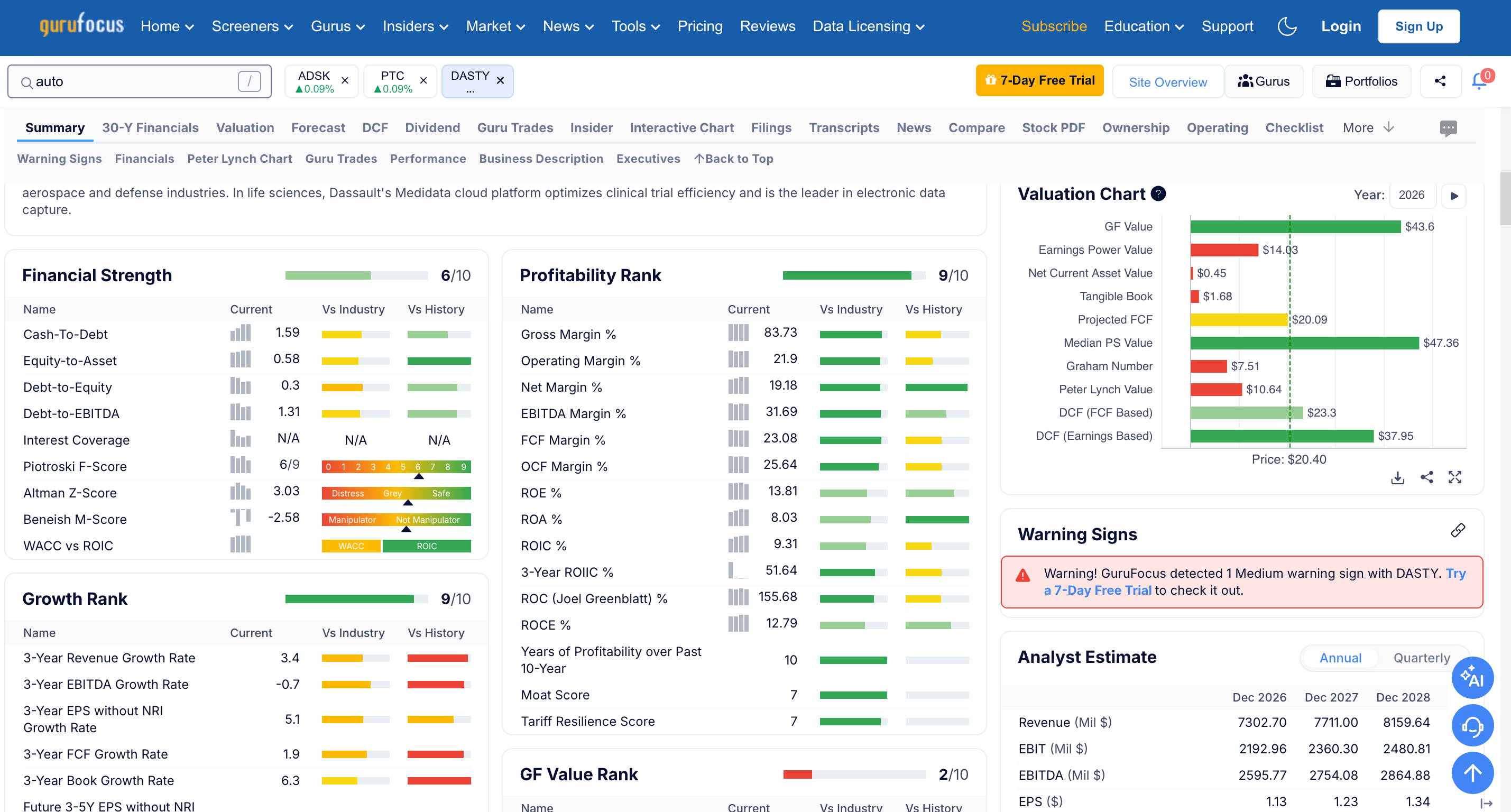Open the Valuation Chart help icon
Viewport: 1511px width, 812px height.
point(1158,193)
